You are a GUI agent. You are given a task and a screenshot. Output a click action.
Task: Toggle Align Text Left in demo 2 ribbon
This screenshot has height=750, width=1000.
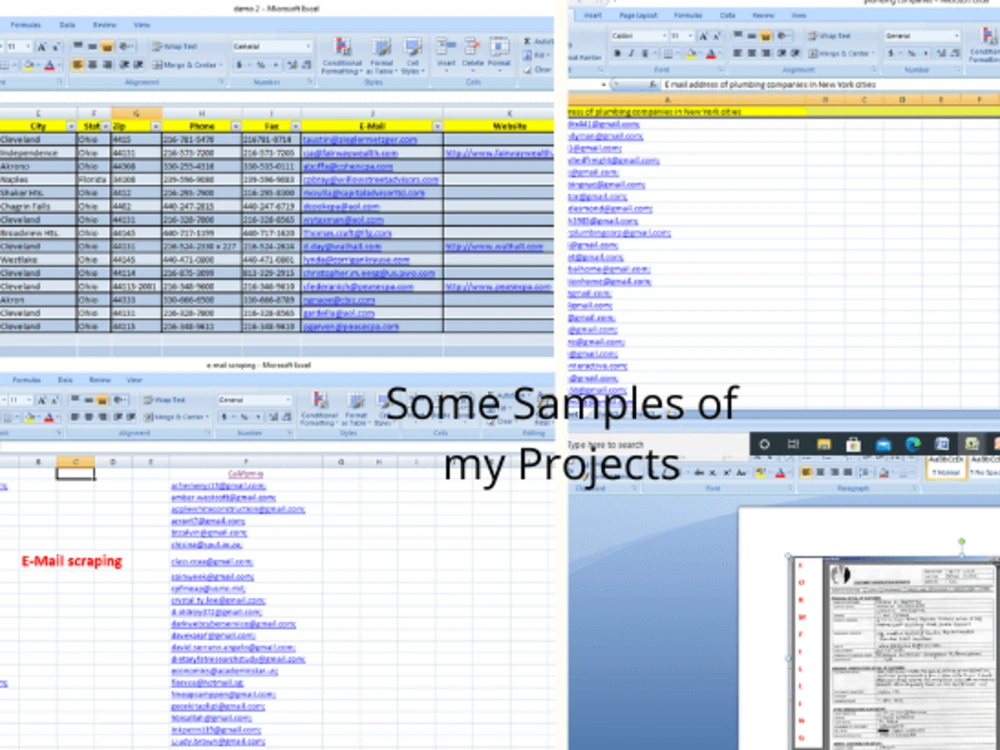coord(78,64)
